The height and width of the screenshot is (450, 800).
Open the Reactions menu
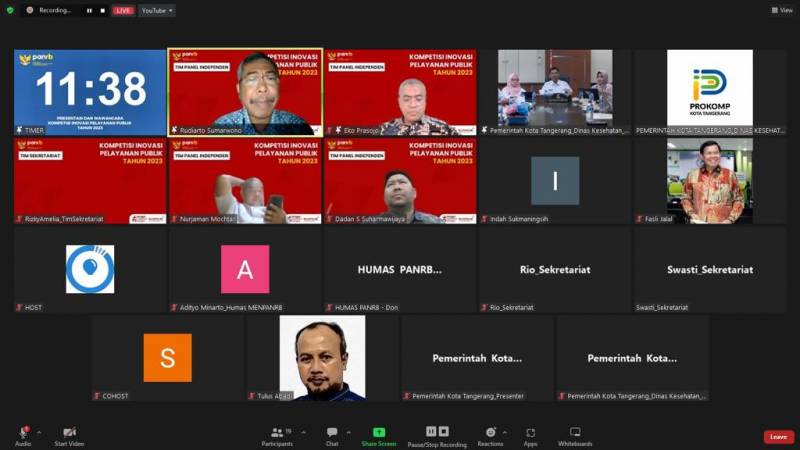[490, 433]
